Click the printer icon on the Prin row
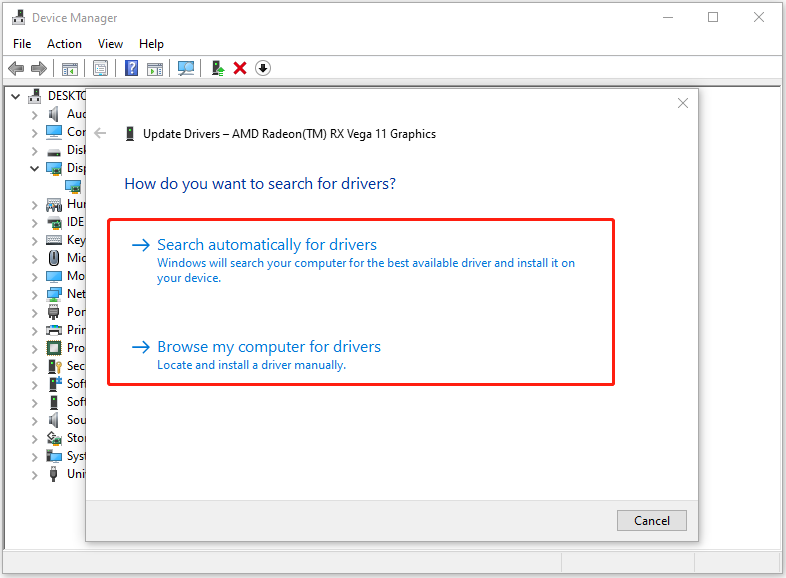 54,330
